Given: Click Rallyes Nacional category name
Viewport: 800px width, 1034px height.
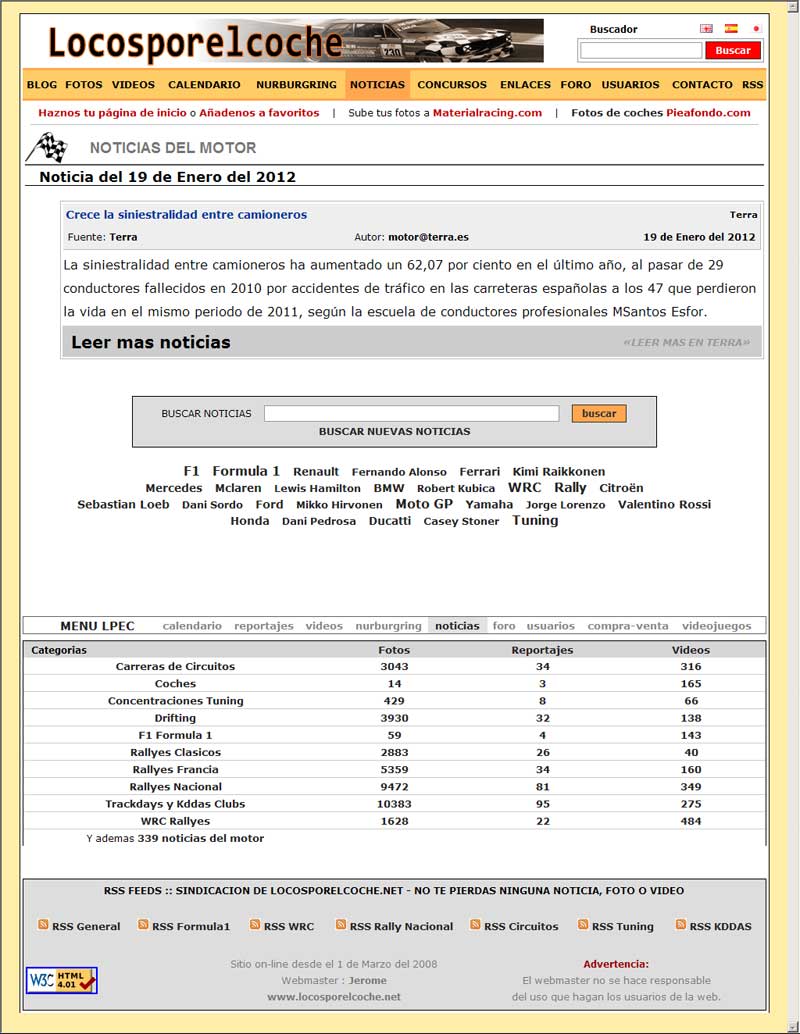Looking at the screenshot, I should pyautogui.click(x=175, y=787).
